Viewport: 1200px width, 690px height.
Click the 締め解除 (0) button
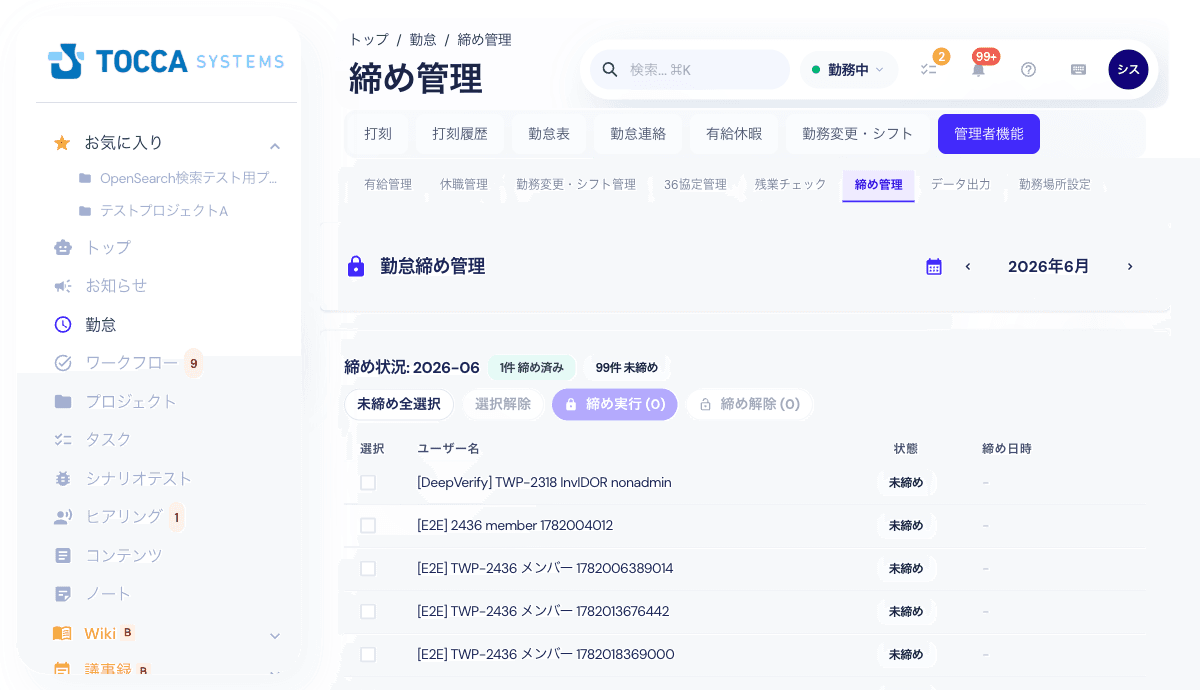coord(750,405)
